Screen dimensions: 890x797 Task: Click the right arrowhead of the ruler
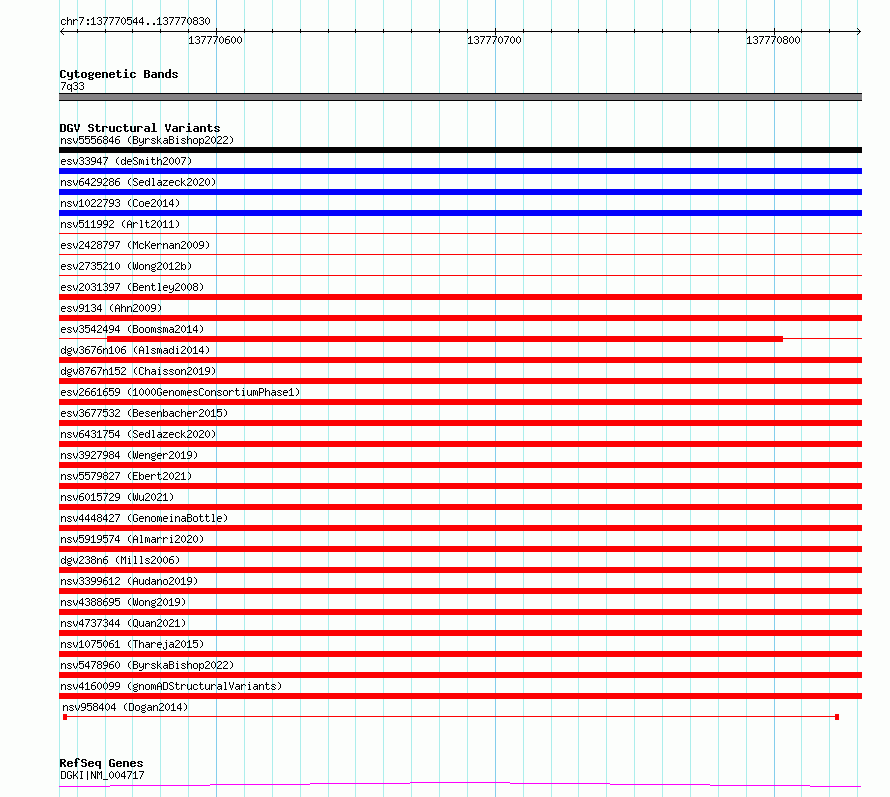[x=859, y=31]
